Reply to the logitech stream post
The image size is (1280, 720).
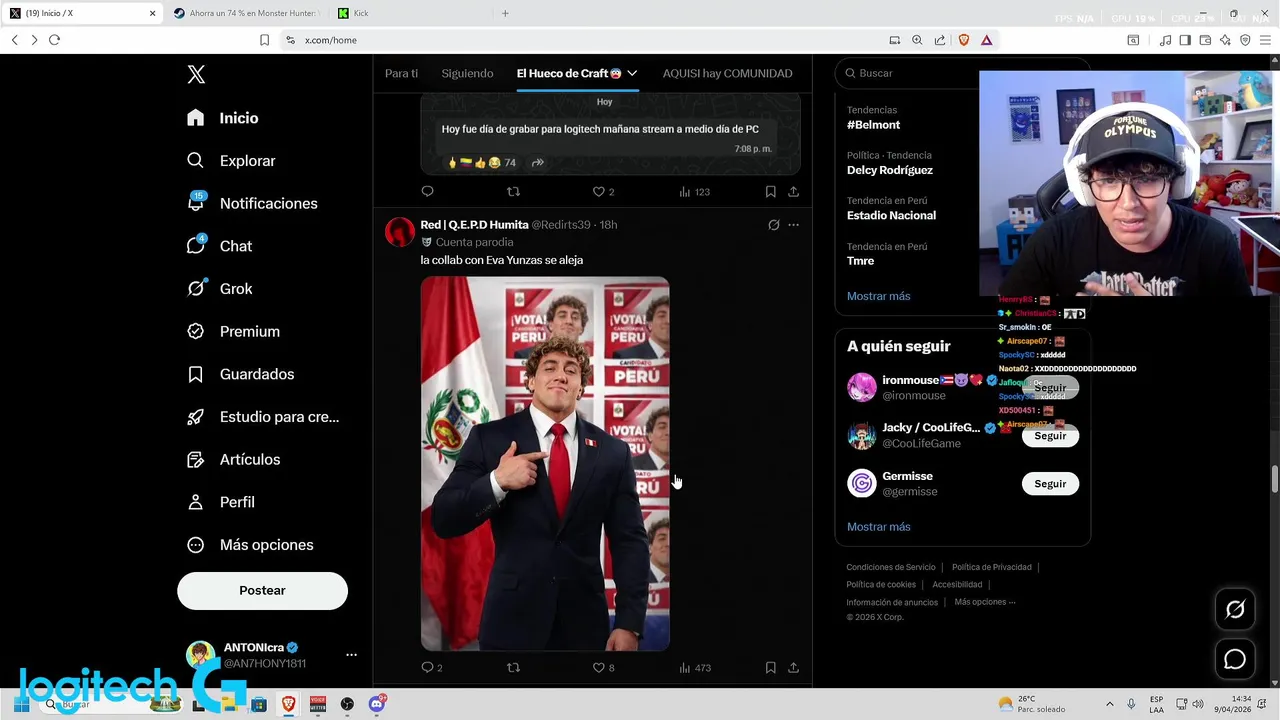coord(428,191)
